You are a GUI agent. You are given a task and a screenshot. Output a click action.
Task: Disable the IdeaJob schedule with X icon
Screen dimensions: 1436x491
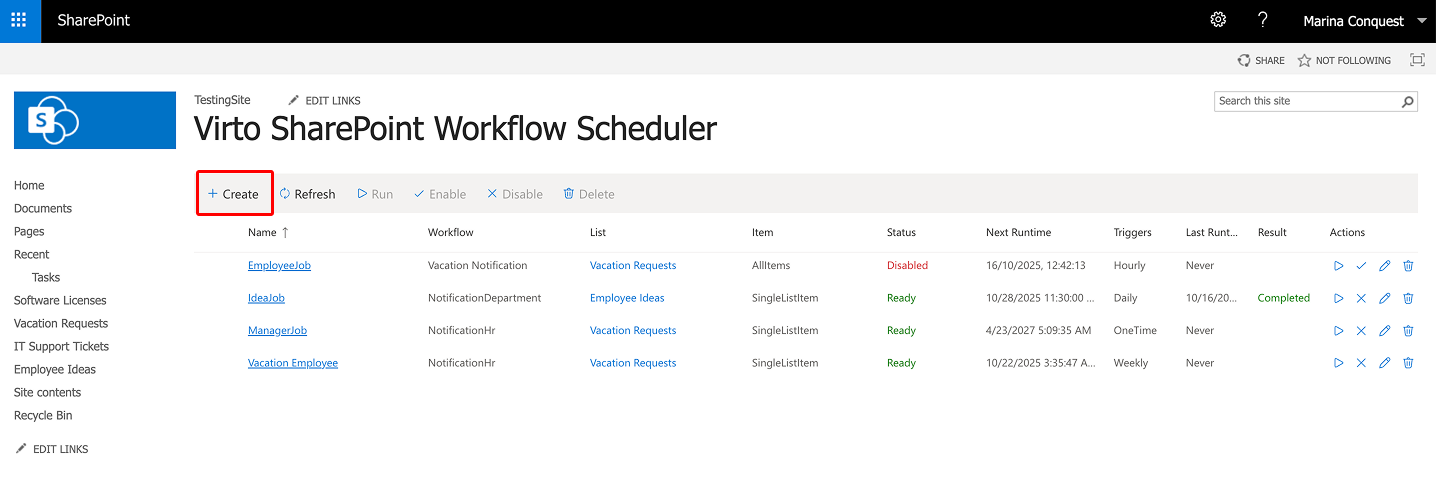1361,298
